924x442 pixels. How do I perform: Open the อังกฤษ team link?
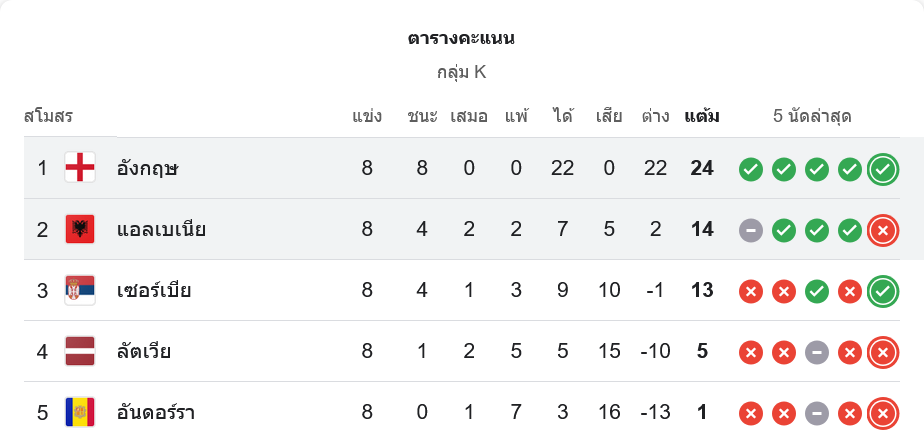click(x=147, y=168)
